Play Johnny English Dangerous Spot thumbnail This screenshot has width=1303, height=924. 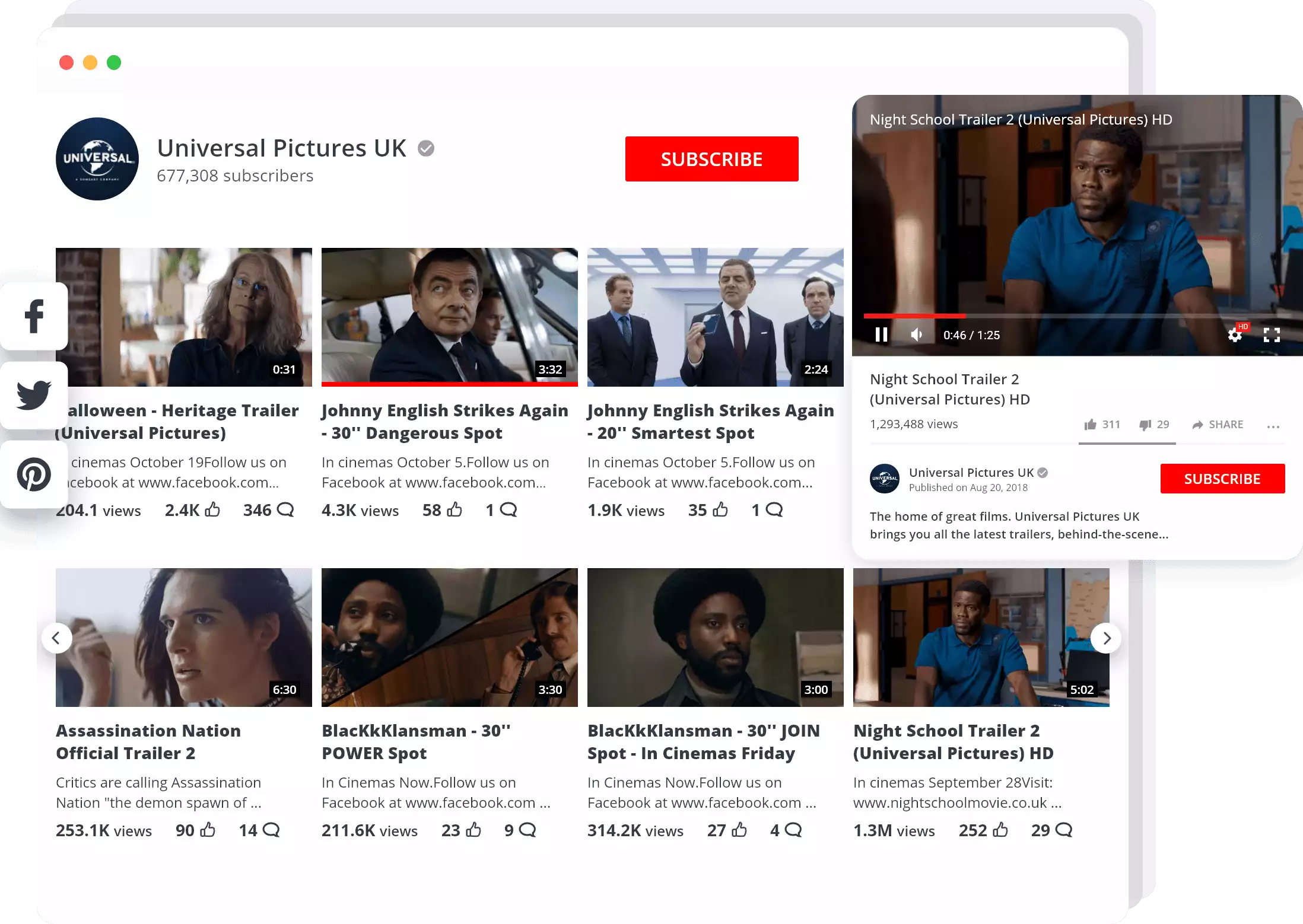tap(450, 317)
